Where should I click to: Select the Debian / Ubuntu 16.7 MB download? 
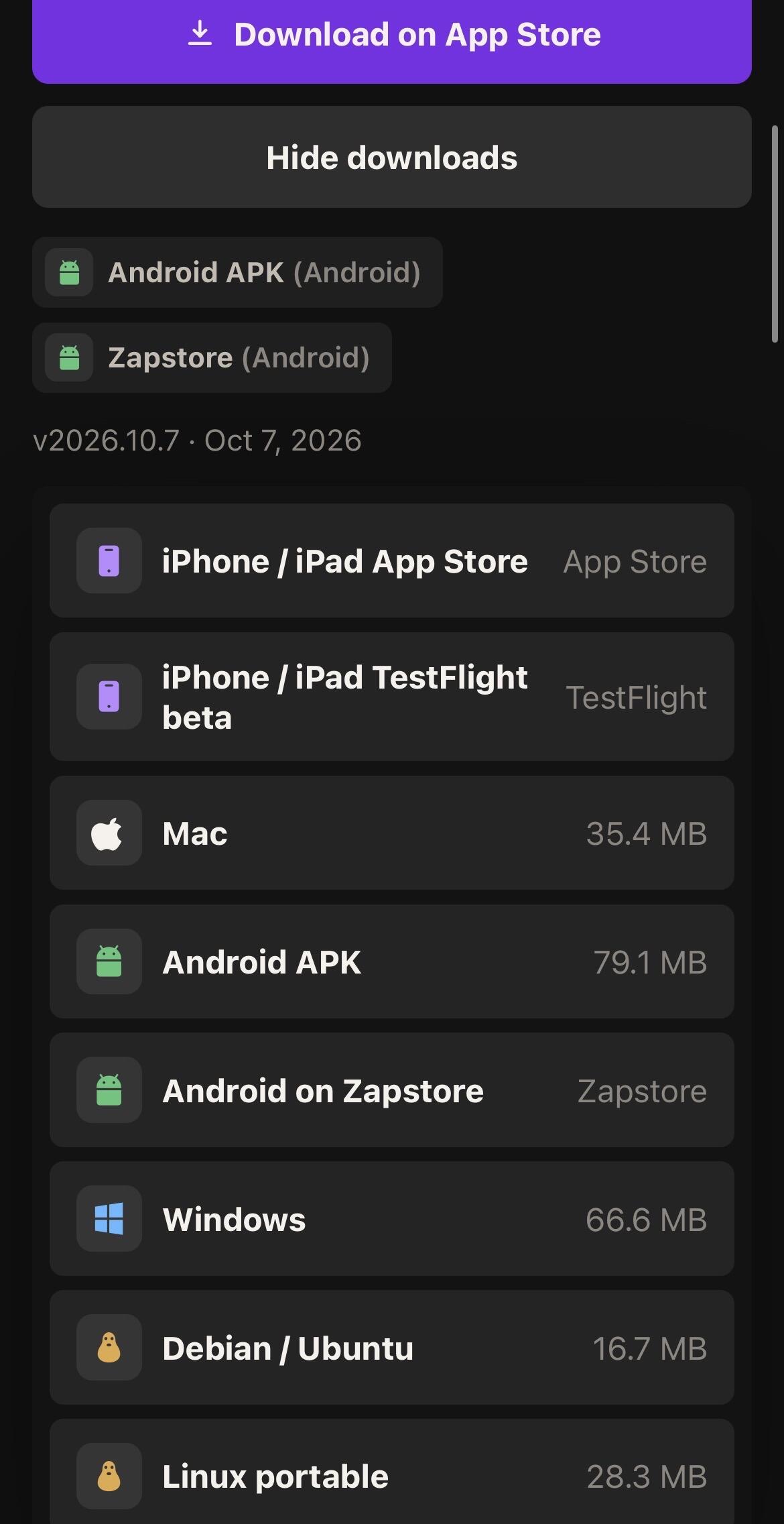coord(392,1347)
